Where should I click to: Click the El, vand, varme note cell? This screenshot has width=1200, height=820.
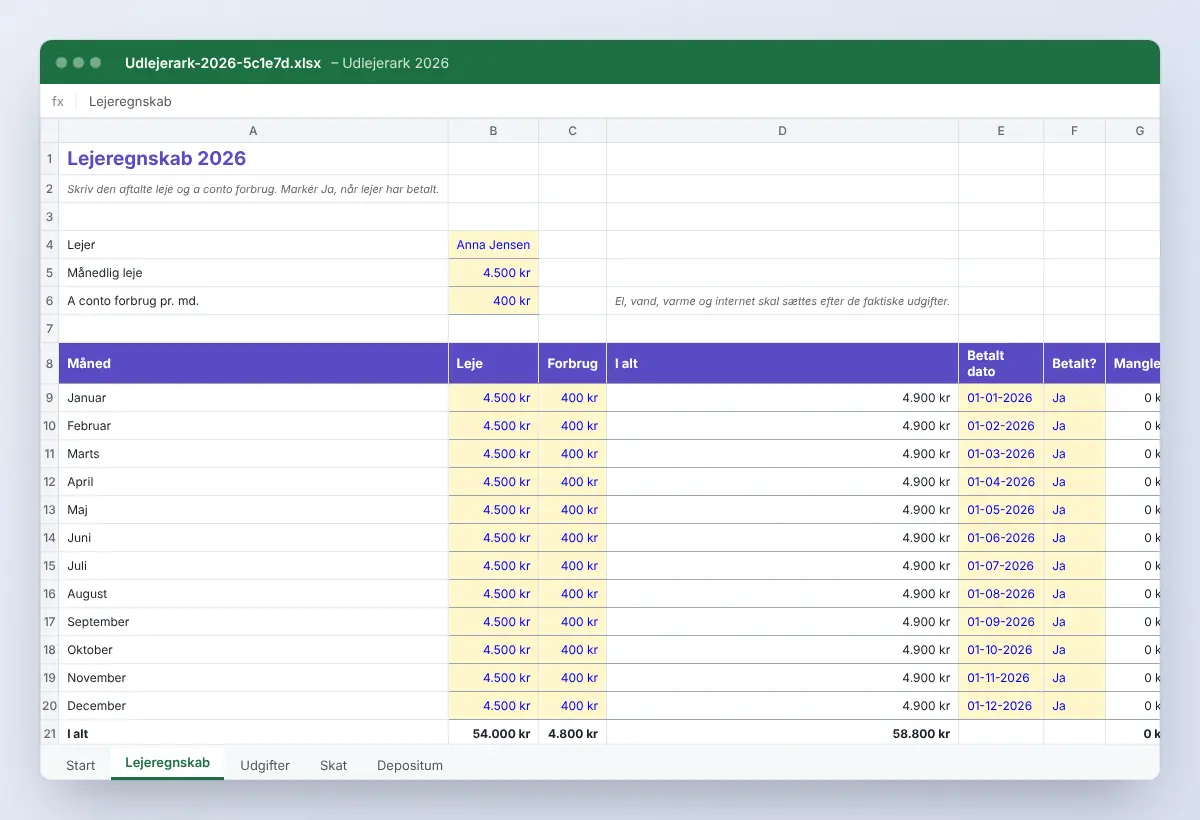782,301
